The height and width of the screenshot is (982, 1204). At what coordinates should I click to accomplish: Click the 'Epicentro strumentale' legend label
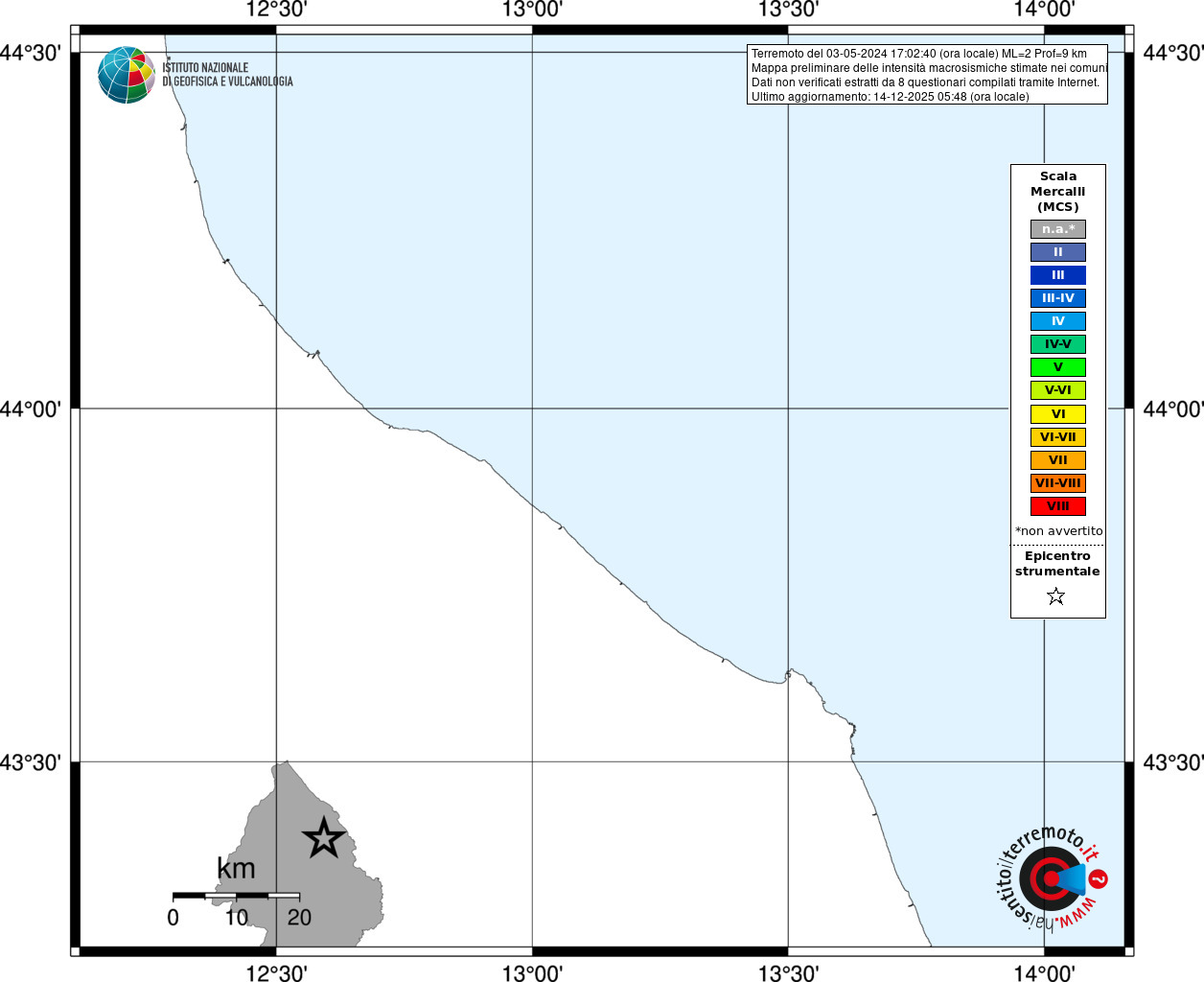click(1058, 564)
